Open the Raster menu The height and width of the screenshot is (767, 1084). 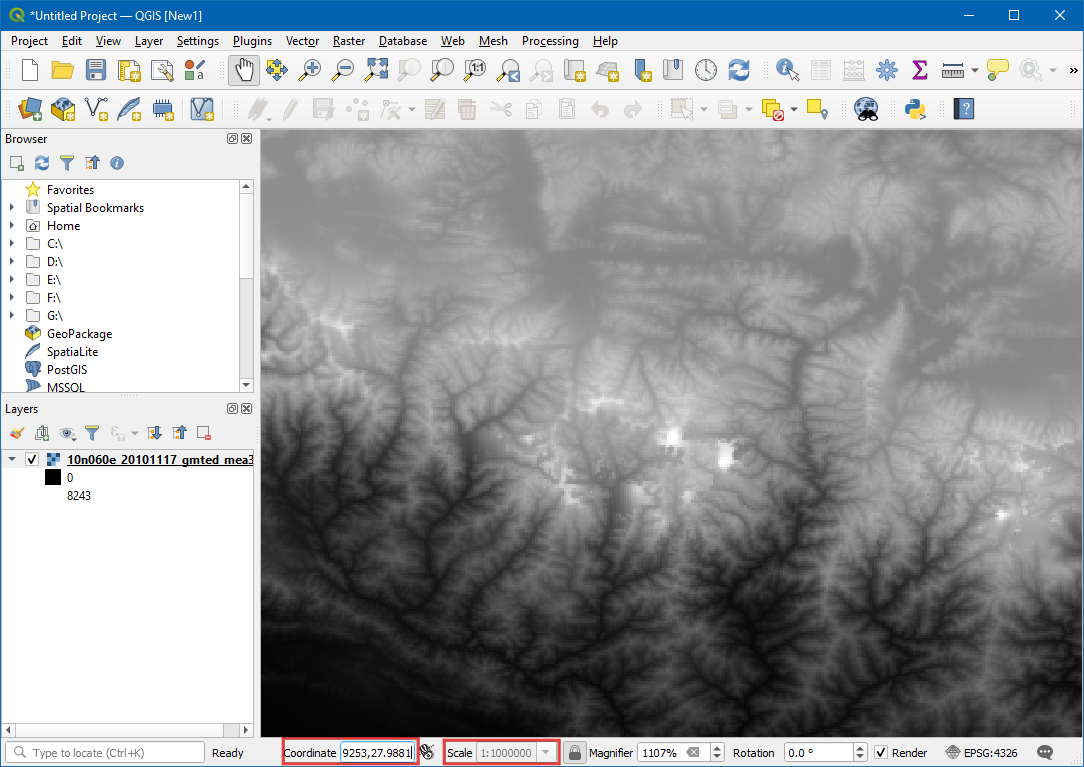349,41
